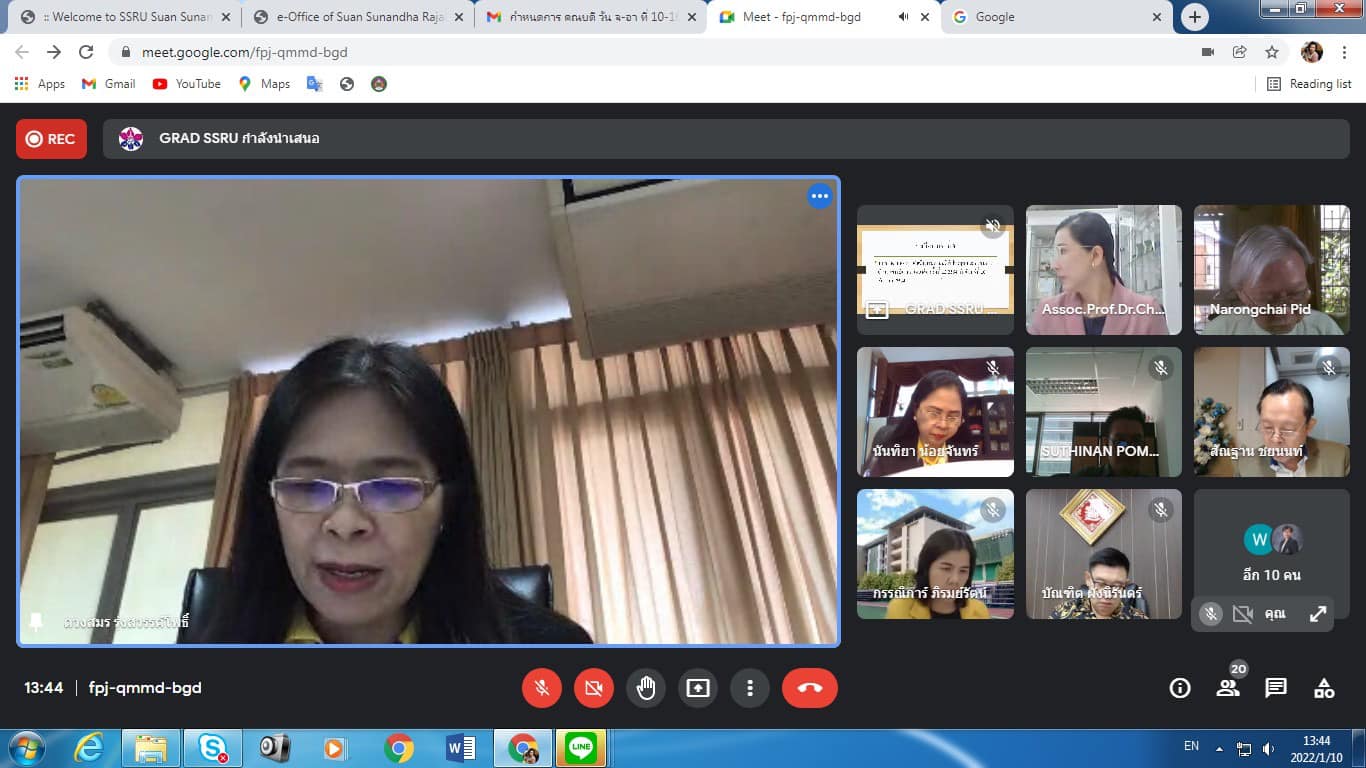Open more options three-dot menu in control bar
The height and width of the screenshot is (768, 1366).
coord(750,688)
